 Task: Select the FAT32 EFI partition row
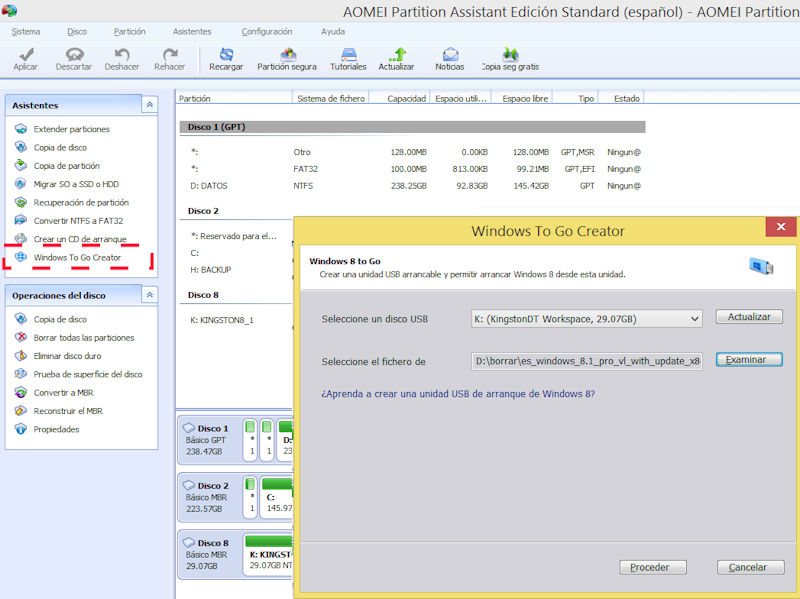414,169
